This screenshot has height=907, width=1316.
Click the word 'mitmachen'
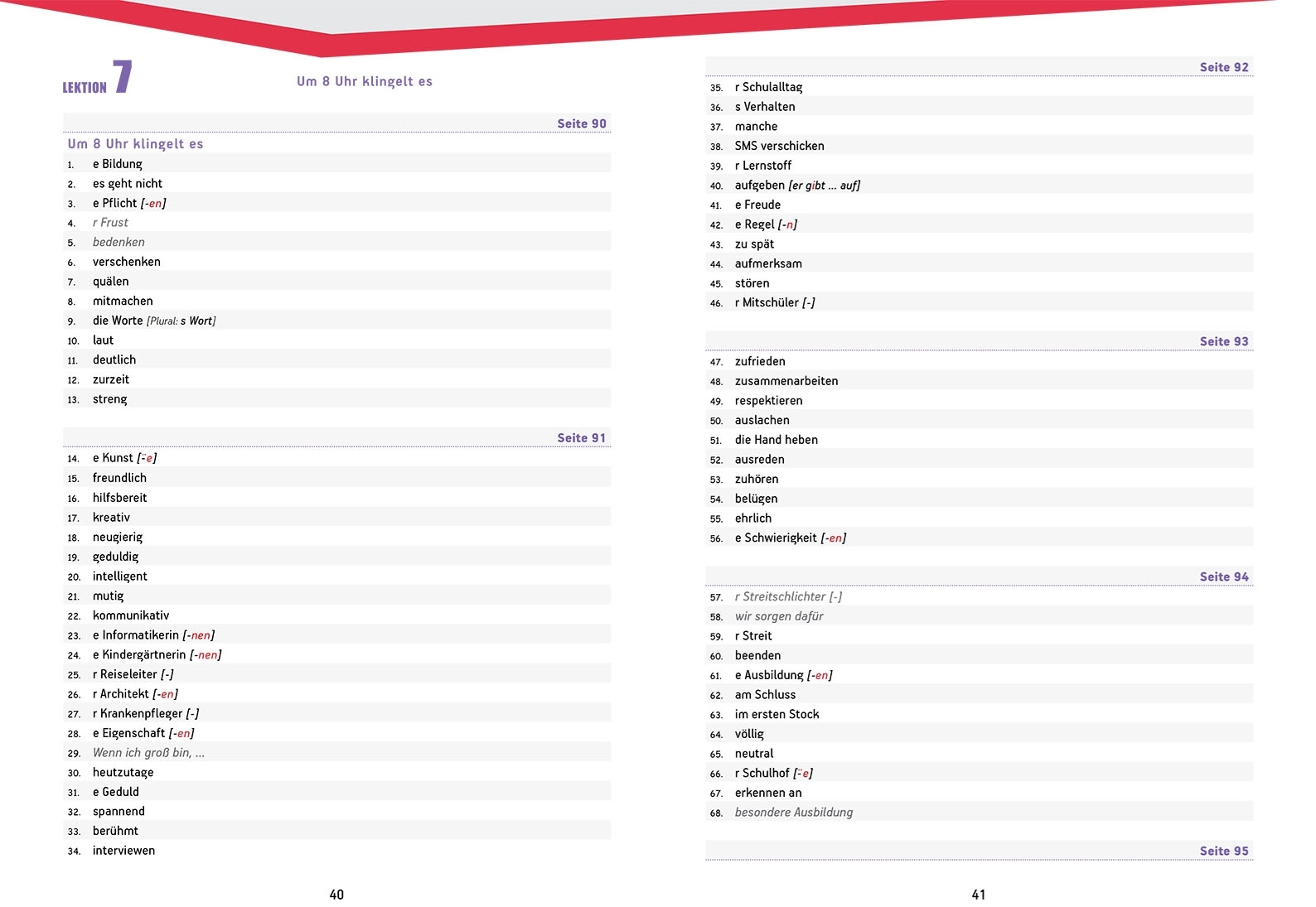[x=123, y=302]
